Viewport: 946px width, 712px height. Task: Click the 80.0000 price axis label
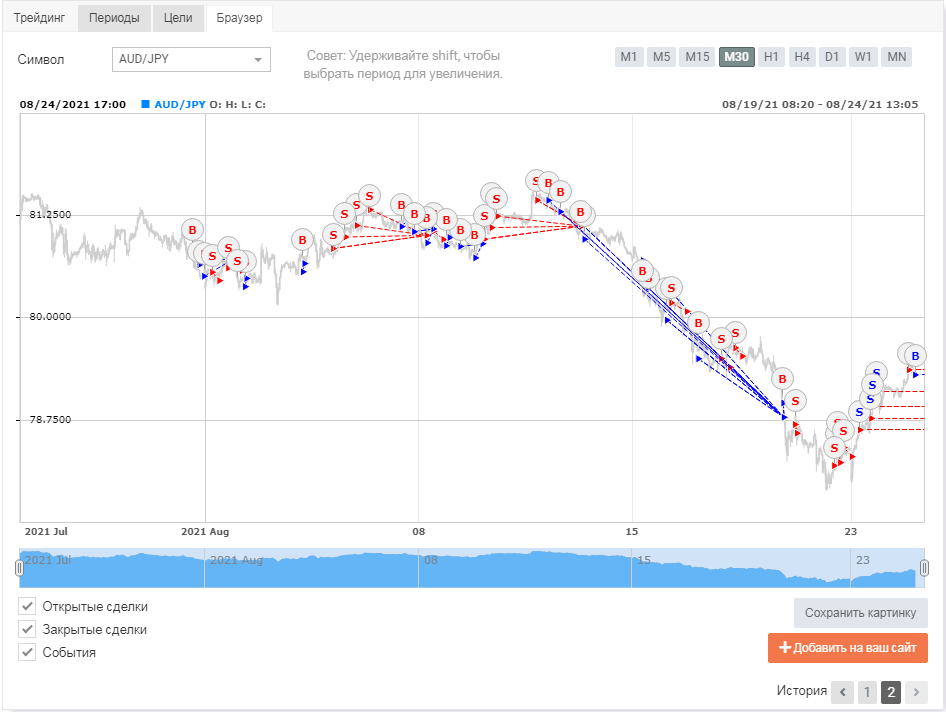pyautogui.click(x=50, y=317)
